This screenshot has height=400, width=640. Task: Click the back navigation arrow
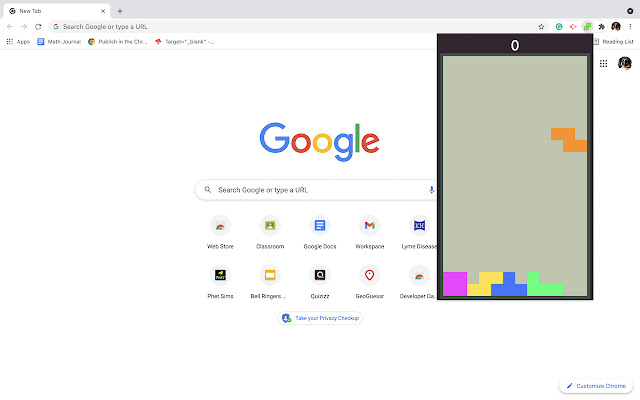(10, 27)
